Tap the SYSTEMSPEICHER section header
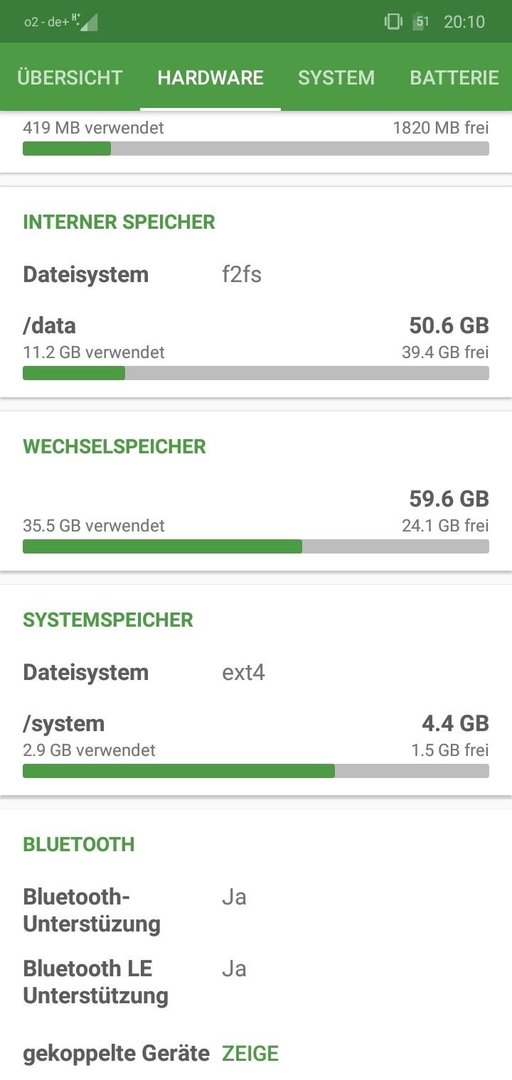 point(108,620)
